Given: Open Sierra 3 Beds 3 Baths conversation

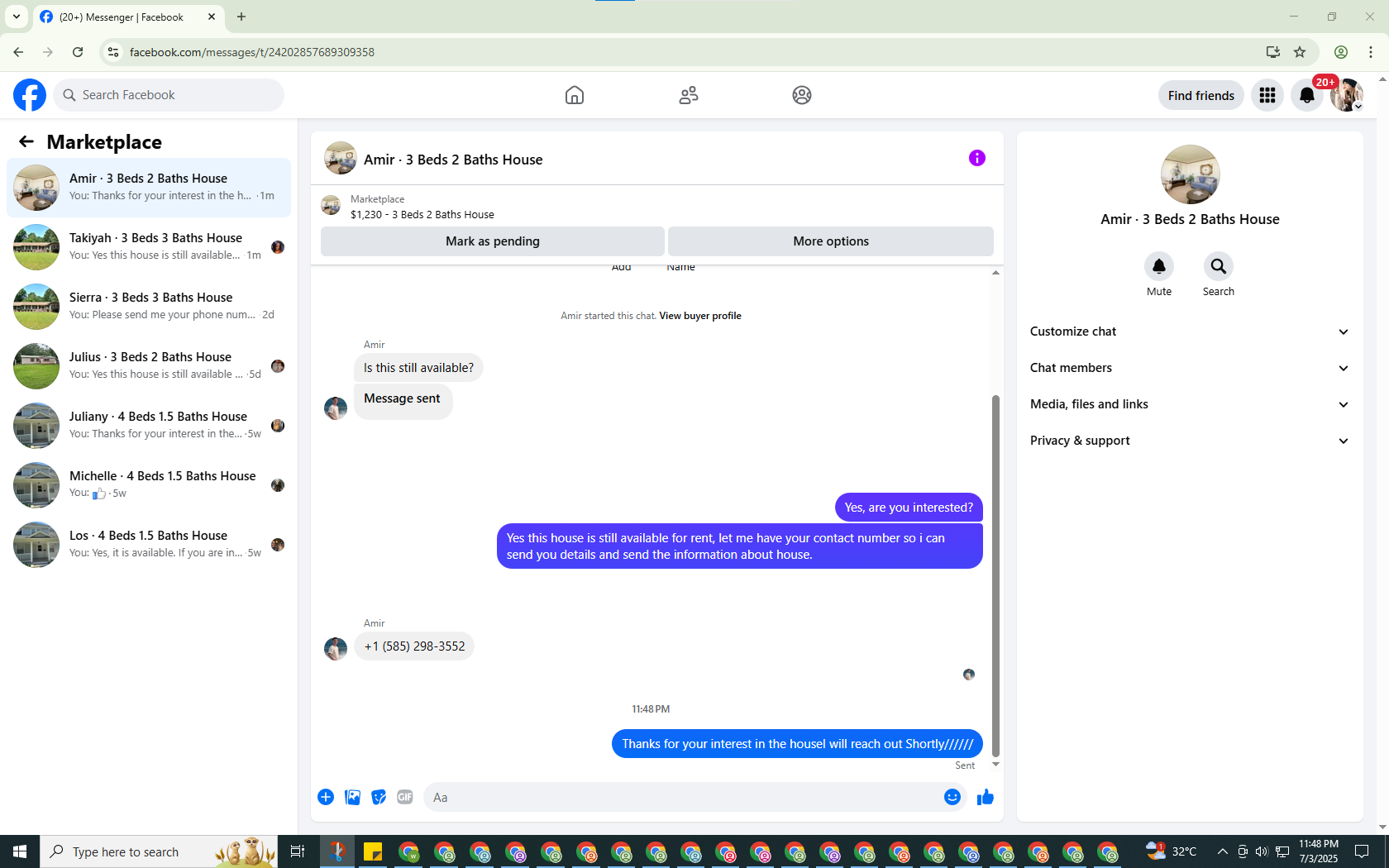Looking at the screenshot, I should tap(149, 307).
